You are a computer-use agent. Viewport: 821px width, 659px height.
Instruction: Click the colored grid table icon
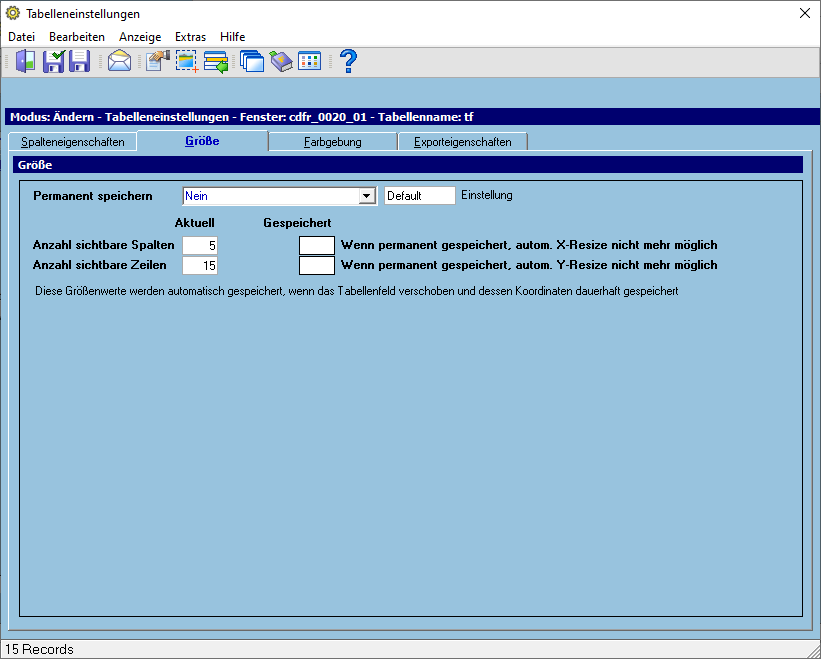pos(309,61)
